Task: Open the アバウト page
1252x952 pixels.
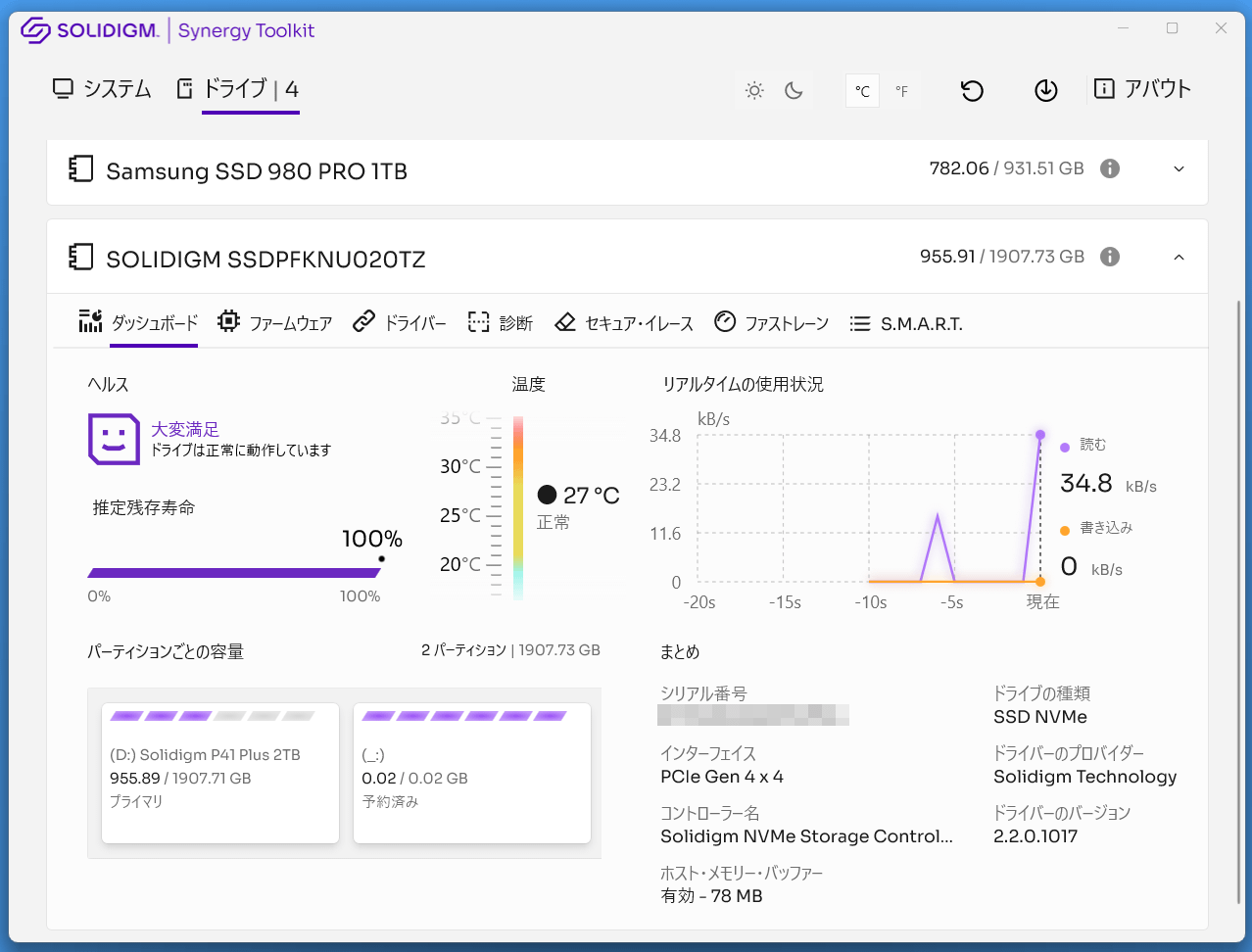Action: click(1142, 89)
